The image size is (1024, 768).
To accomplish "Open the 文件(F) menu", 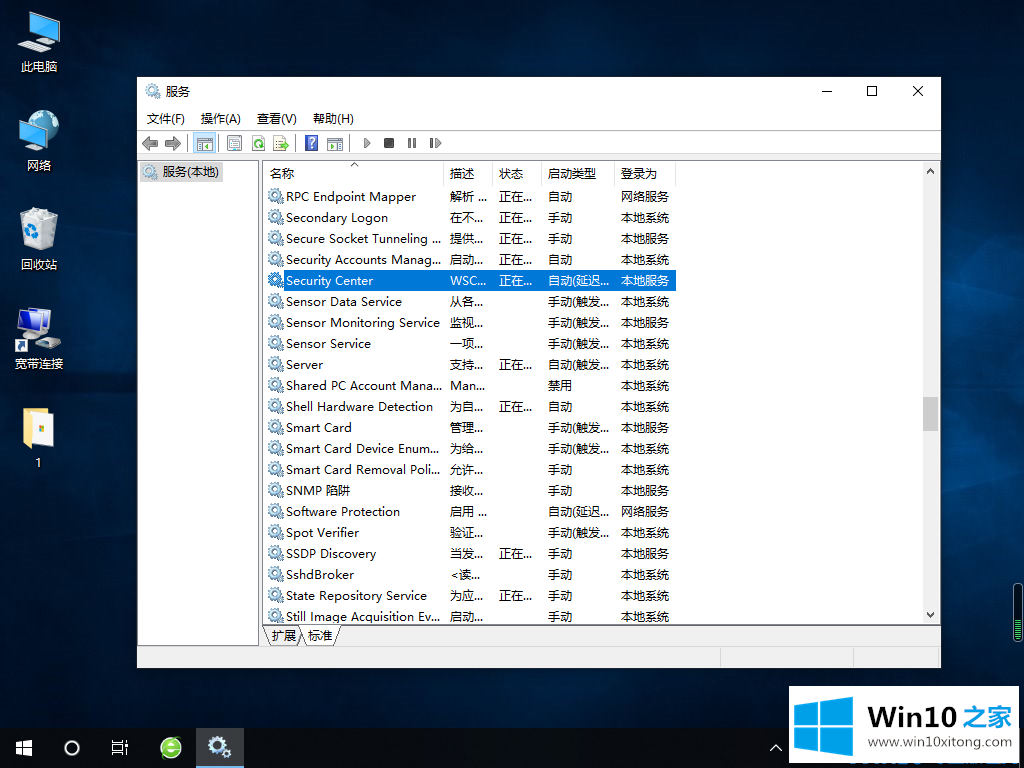I will (166, 118).
